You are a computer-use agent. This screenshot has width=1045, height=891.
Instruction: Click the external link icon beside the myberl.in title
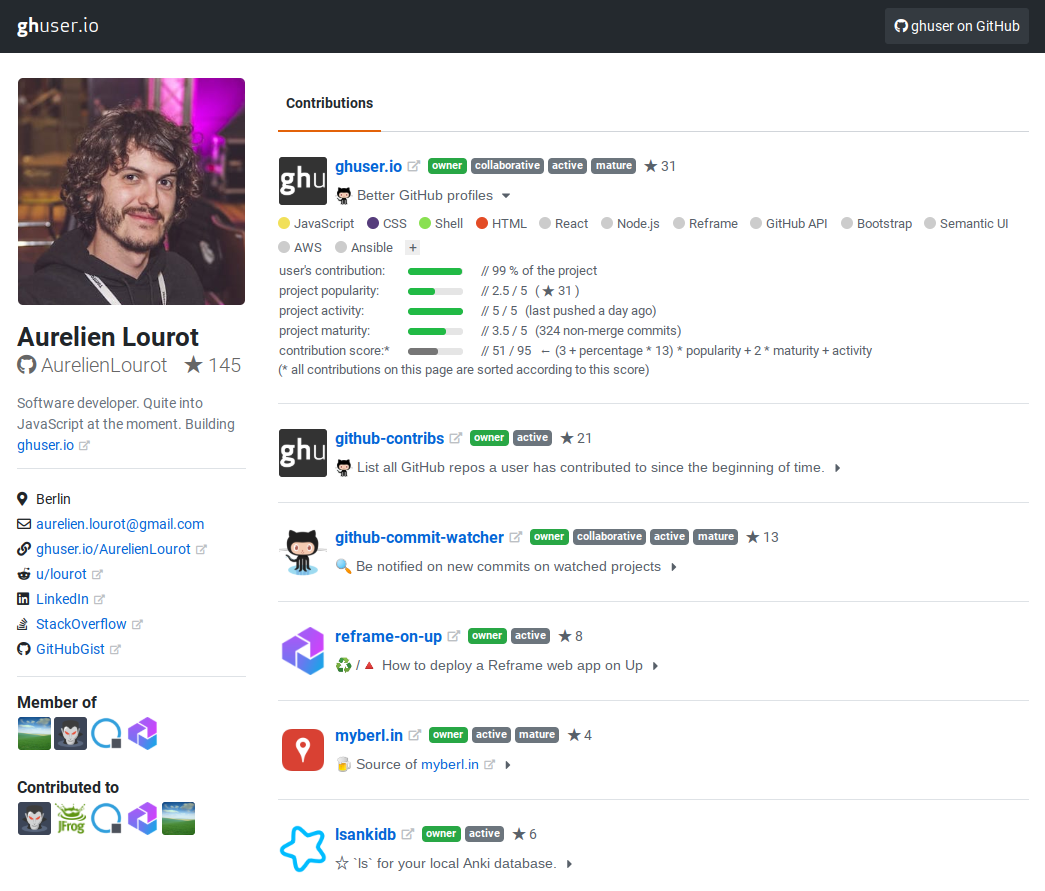coord(415,735)
